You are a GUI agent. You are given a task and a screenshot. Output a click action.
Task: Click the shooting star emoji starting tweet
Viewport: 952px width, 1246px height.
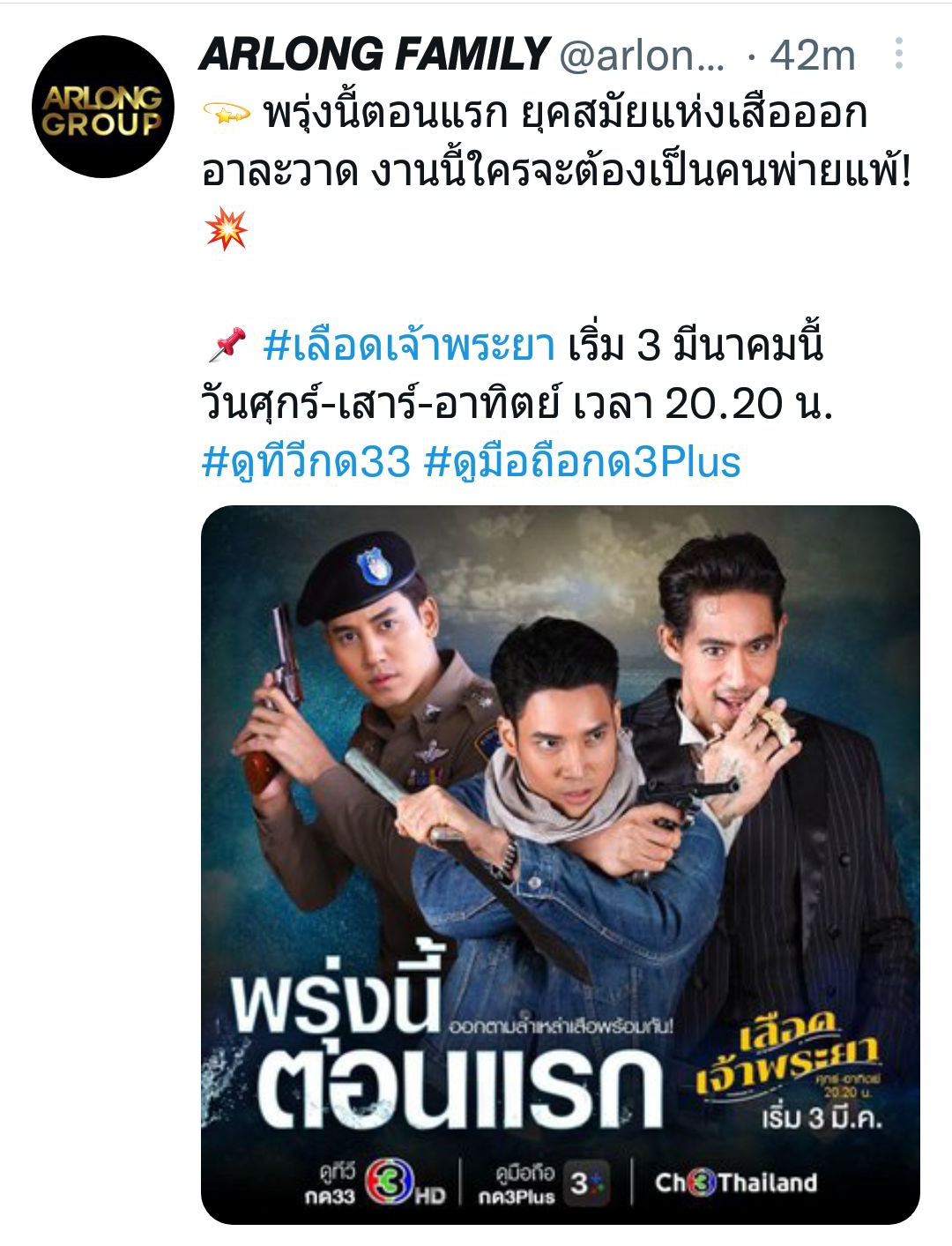(227, 114)
